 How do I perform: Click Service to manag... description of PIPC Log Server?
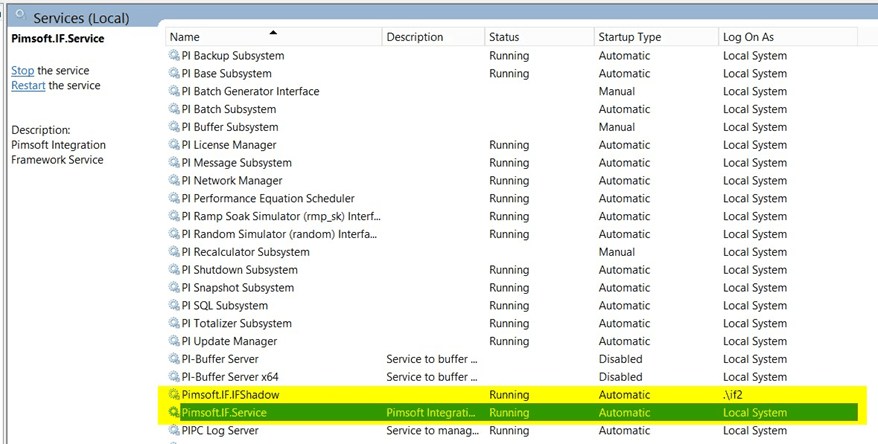point(432,431)
